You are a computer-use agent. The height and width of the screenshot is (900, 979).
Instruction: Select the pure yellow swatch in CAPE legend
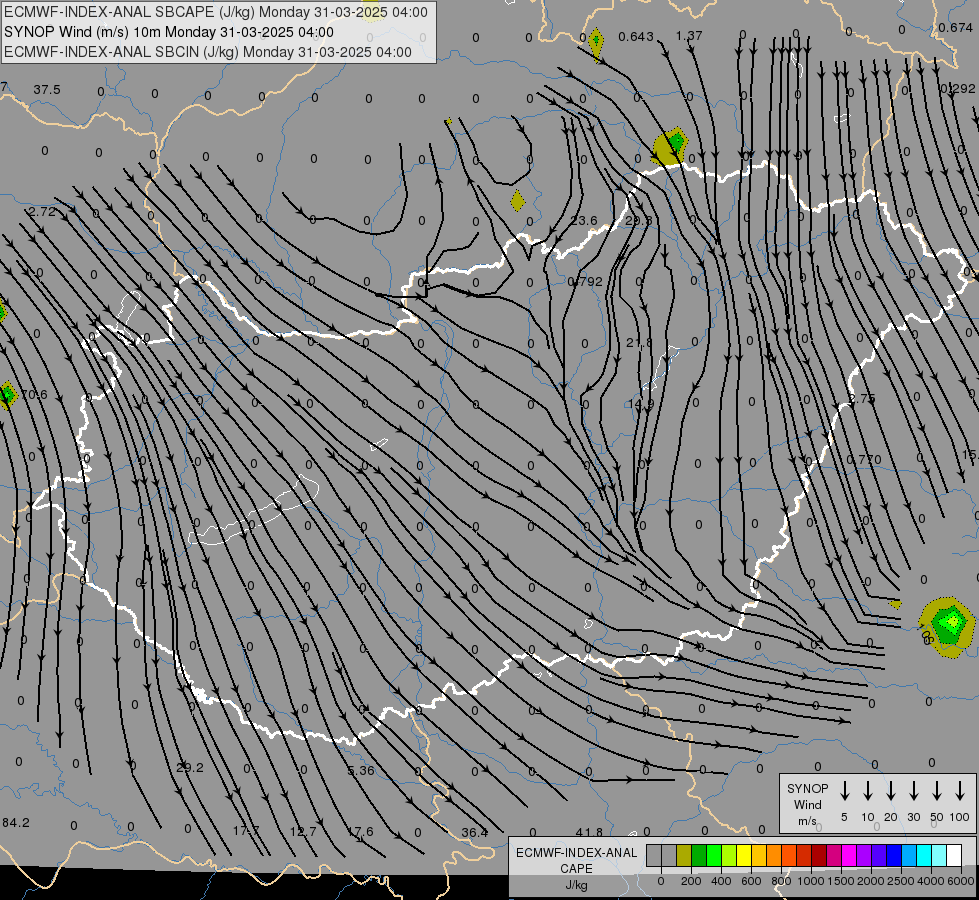[x=744, y=856]
